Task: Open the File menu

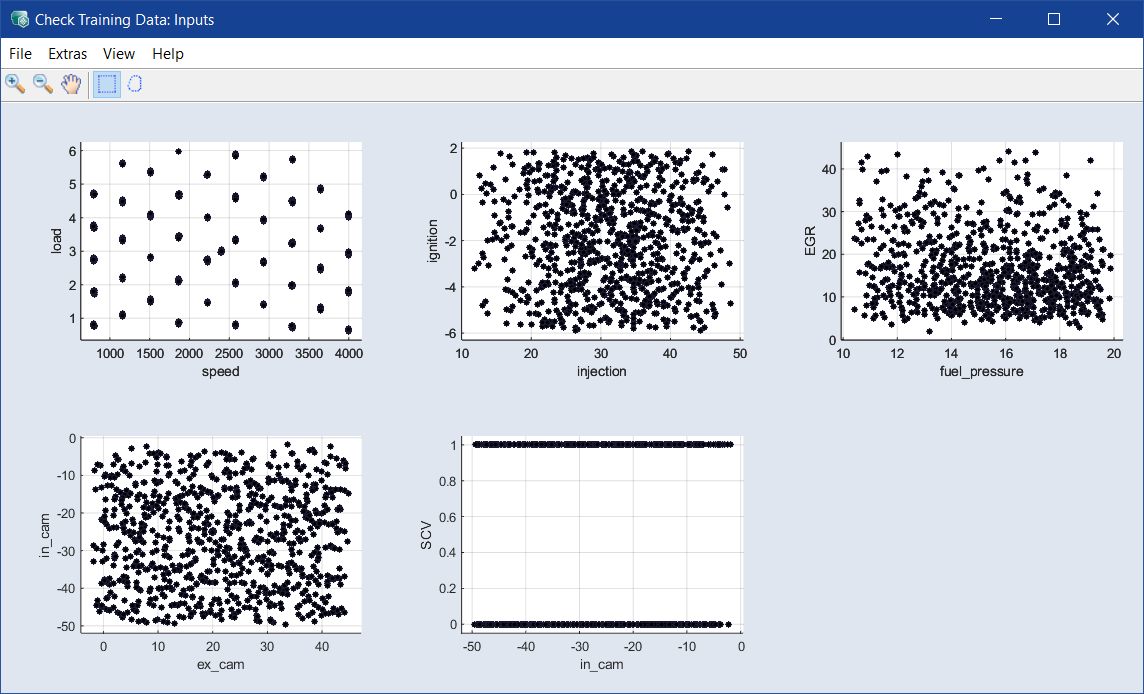Action: click(20, 54)
